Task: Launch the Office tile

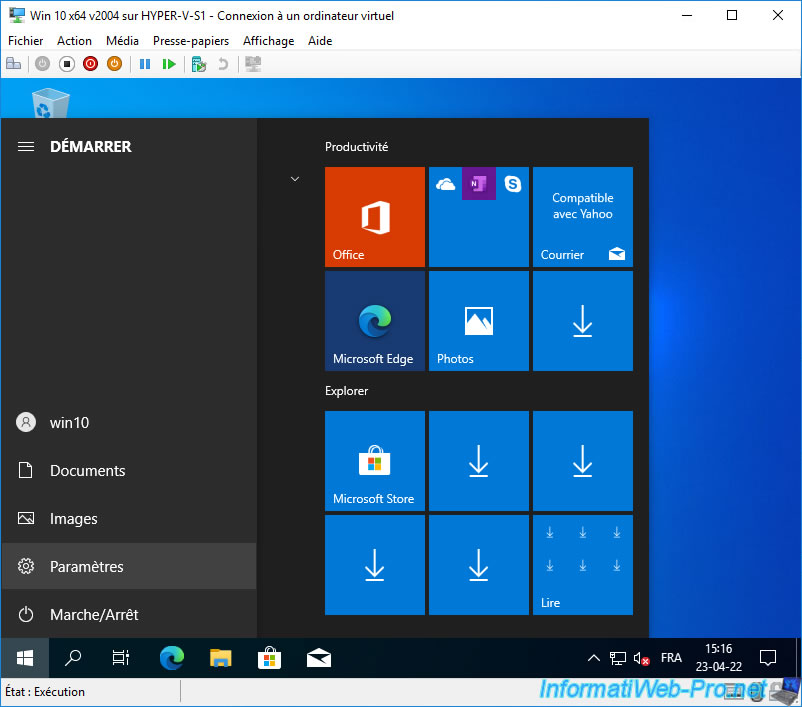Action: [x=375, y=217]
